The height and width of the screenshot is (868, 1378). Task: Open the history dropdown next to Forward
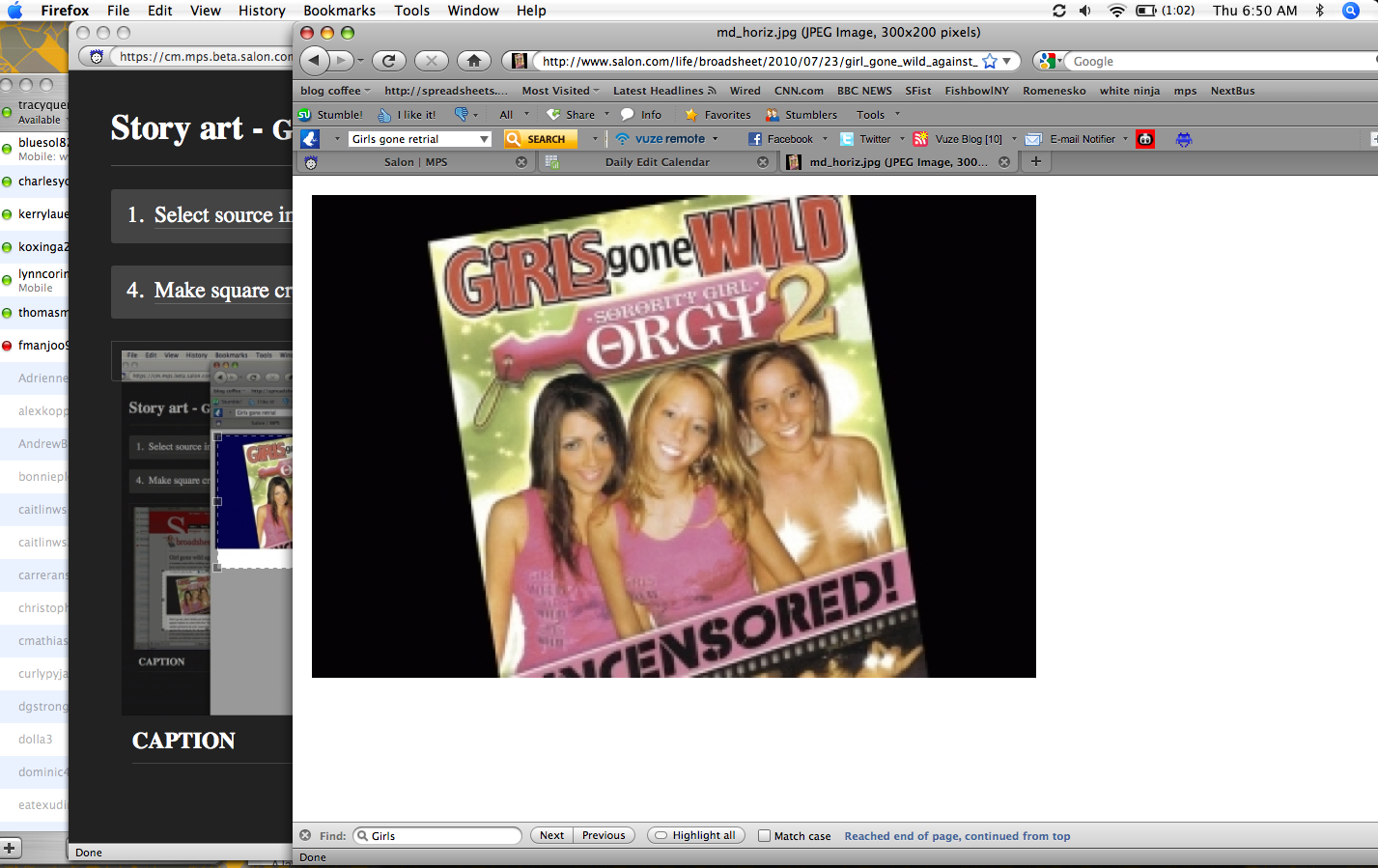tap(360, 61)
